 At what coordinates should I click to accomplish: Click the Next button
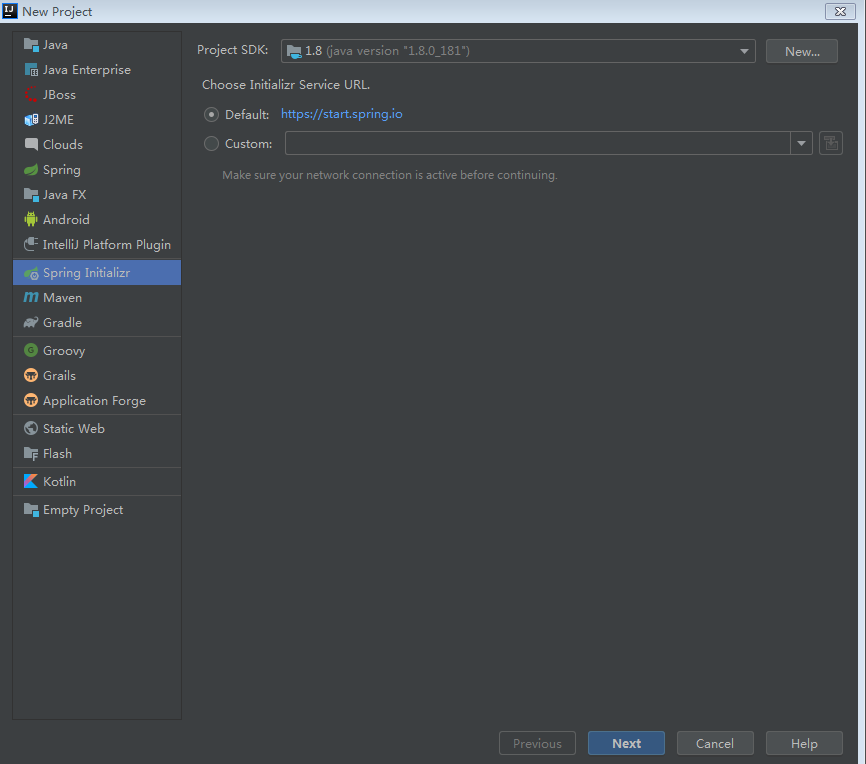[x=626, y=744]
